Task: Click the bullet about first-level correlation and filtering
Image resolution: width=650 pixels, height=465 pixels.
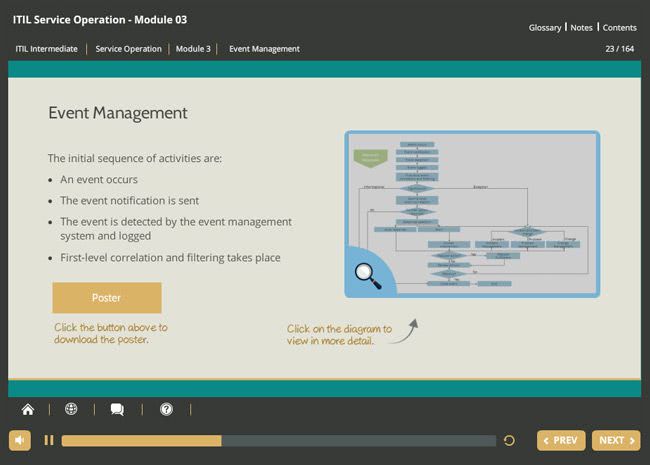Action: coord(170,258)
